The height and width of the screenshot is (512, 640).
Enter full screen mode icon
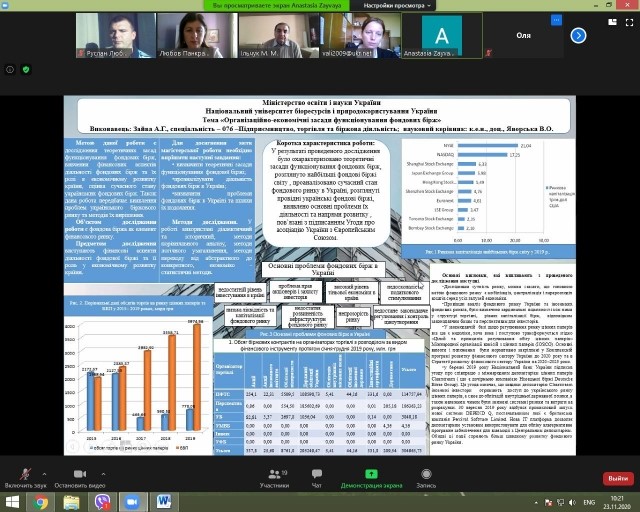pyautogui.click(x=629, y=22)
